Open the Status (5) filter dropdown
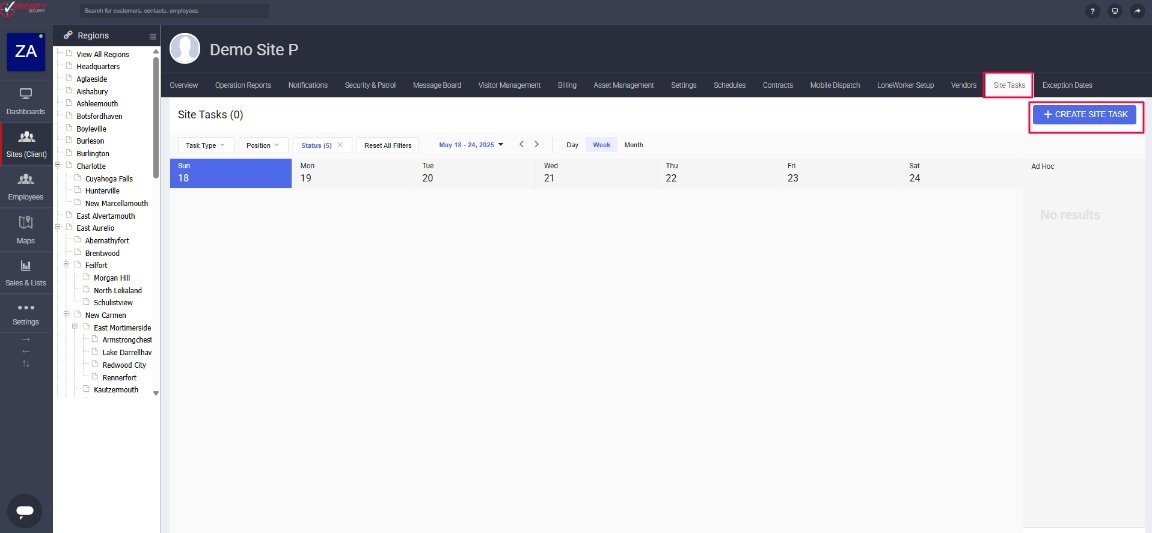 tap(317, 145)
